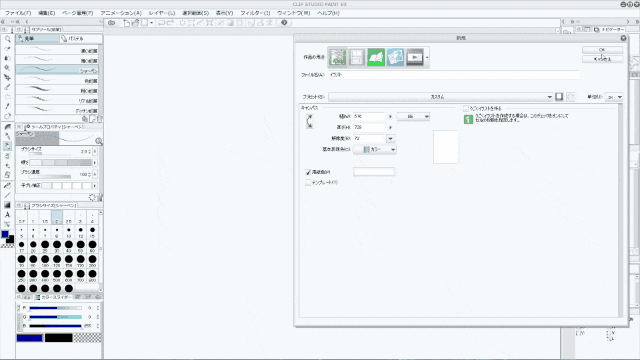Switch to the Pastel sub tool tab
Screen dimensions: 640x360
point(80,38)
